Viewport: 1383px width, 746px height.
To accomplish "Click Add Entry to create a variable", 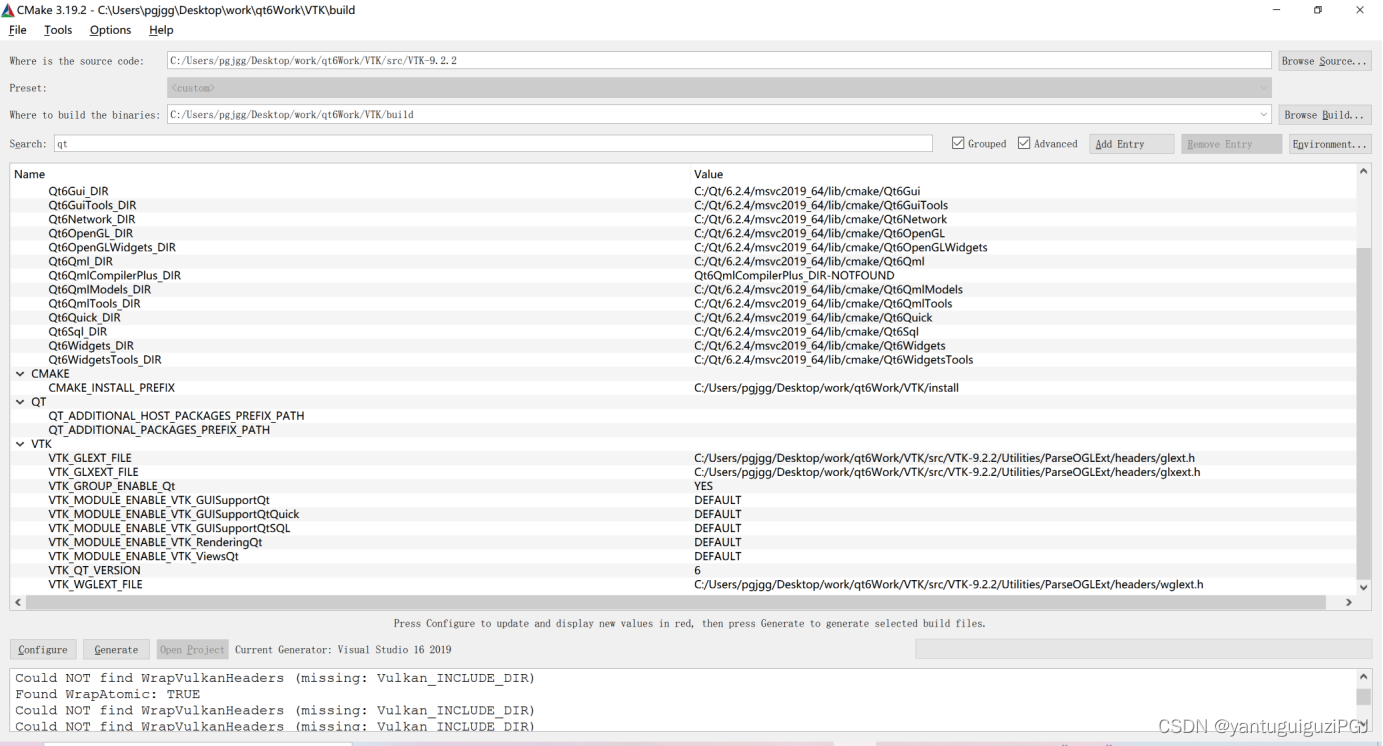I will [x=1130, y=143].
